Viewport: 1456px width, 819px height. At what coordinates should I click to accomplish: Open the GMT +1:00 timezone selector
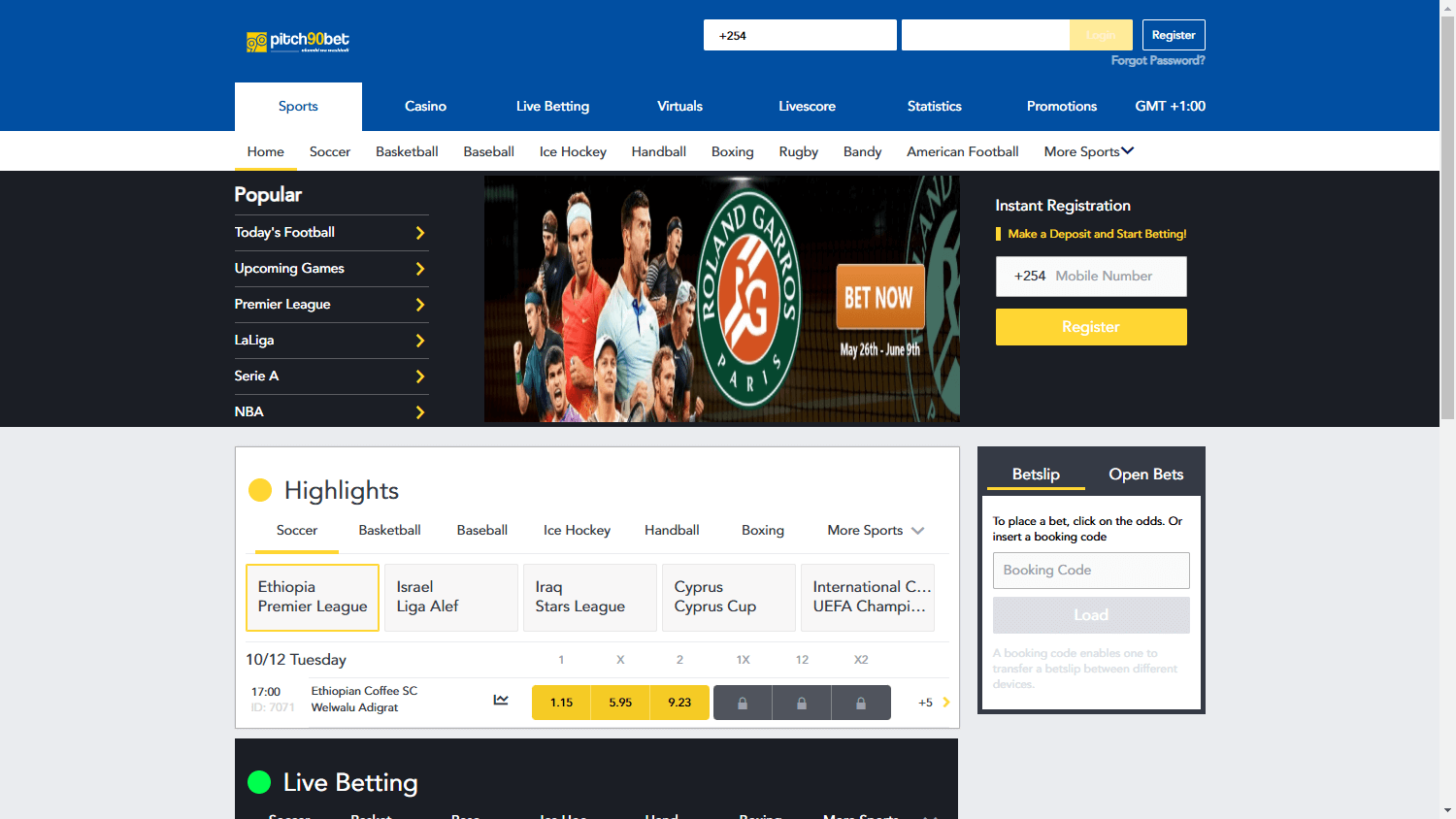(1171, 106)
